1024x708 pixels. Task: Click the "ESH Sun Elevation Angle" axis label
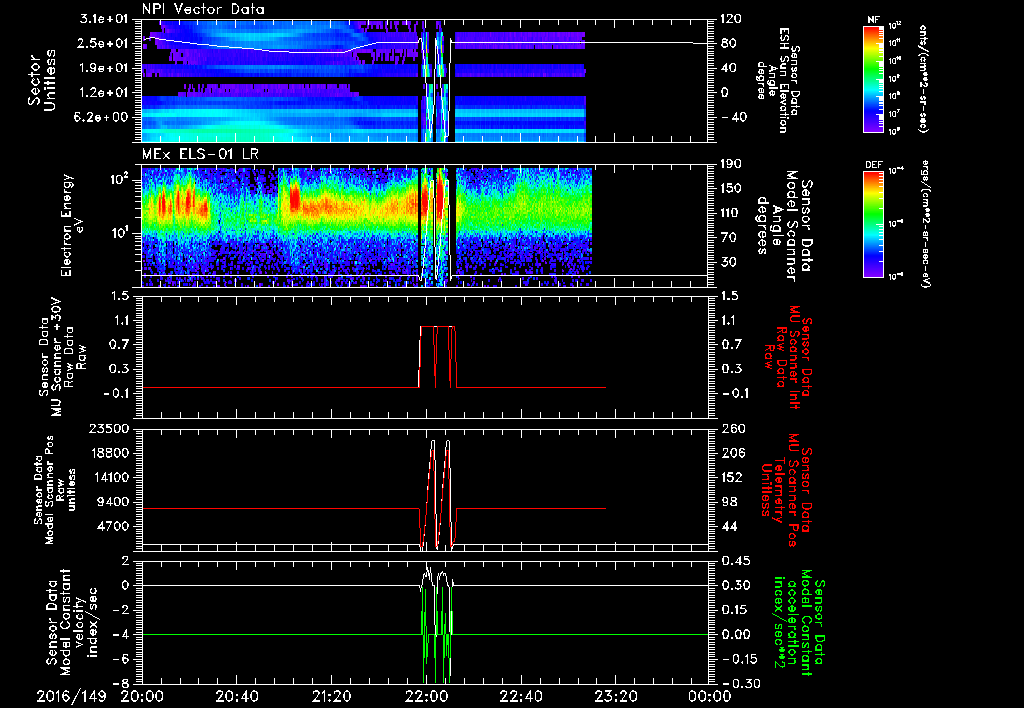point(779,80)
